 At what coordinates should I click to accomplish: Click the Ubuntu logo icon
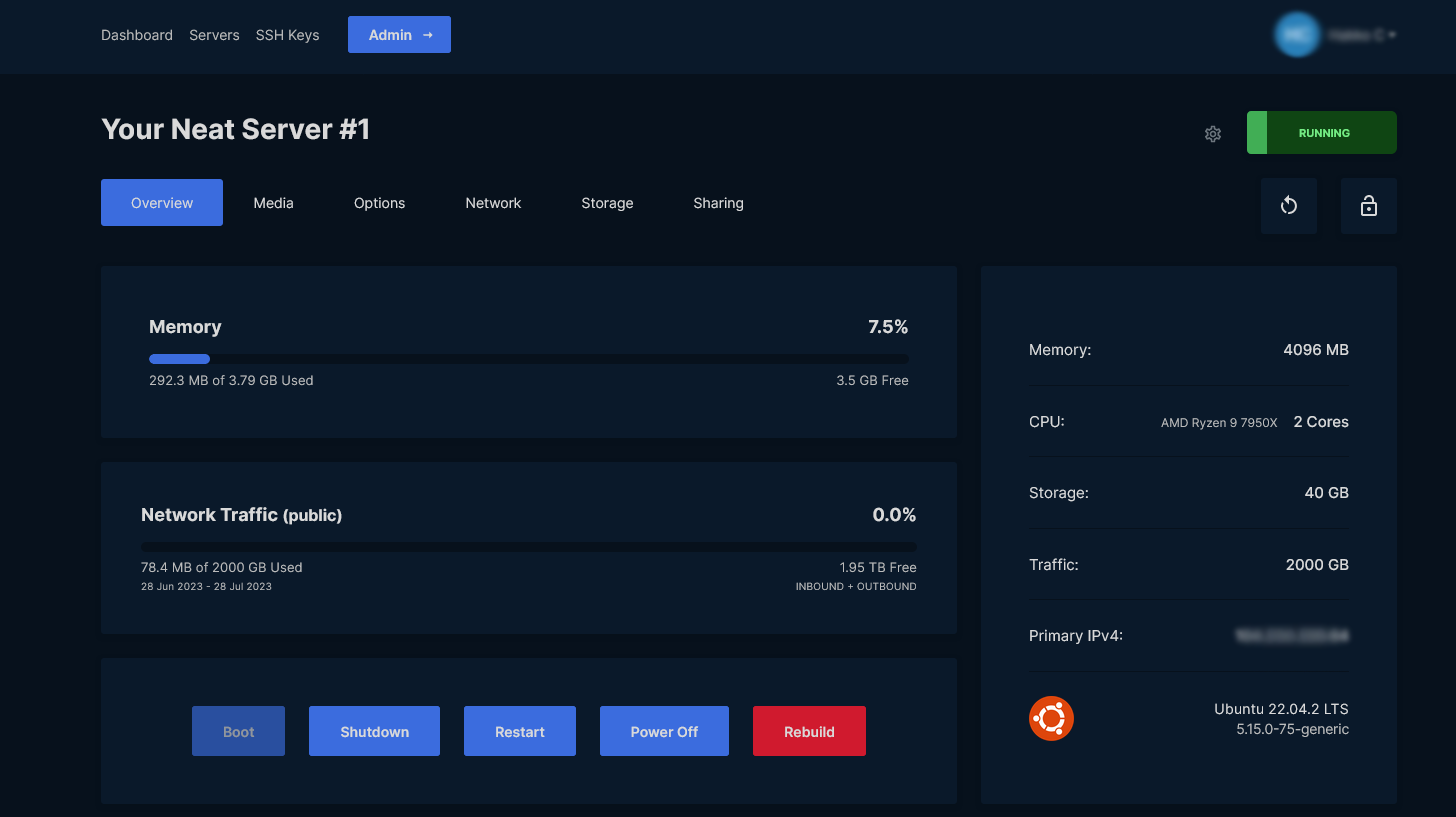click(1051, 719)
